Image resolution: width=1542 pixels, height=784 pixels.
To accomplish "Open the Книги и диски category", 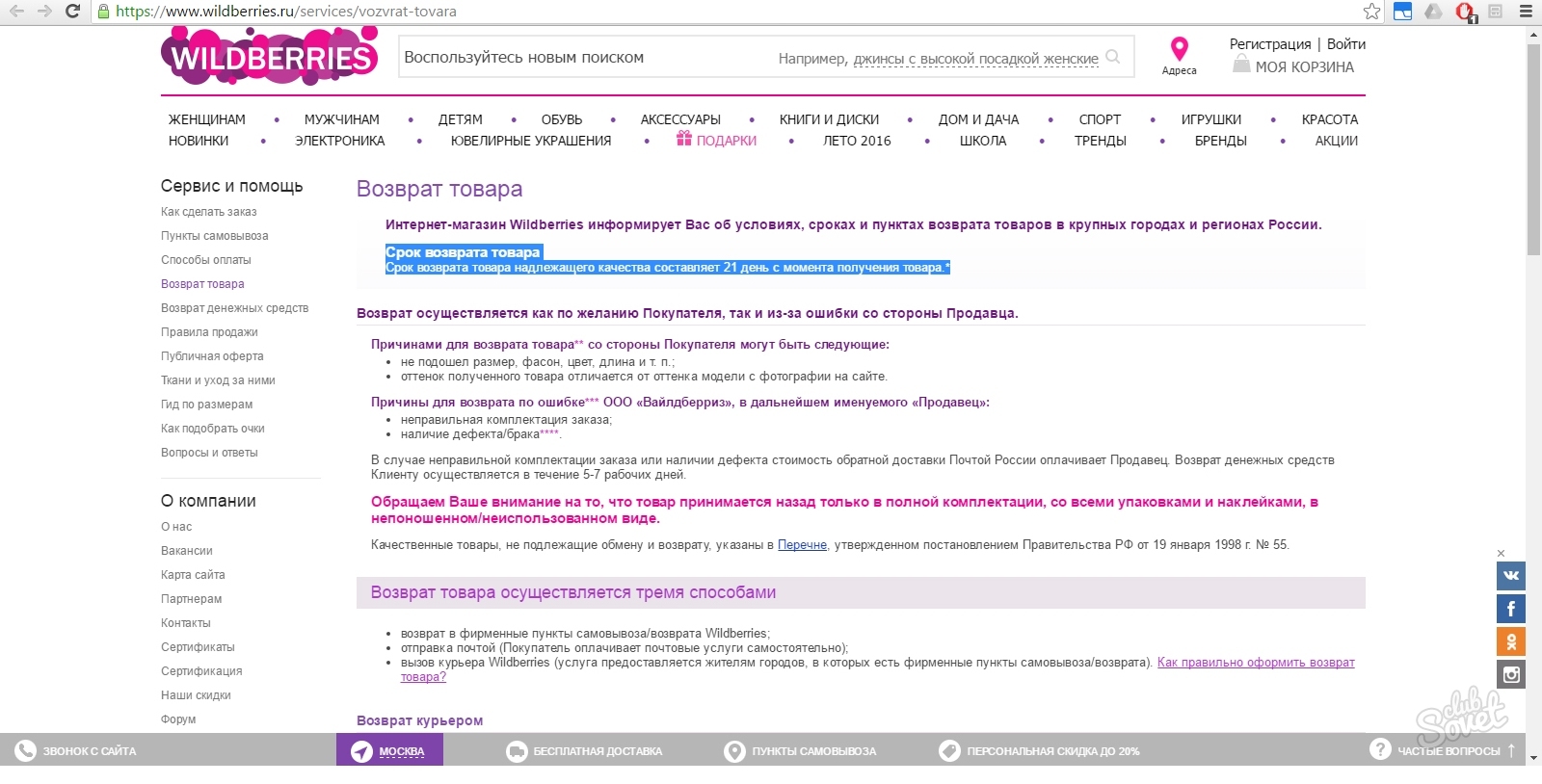I will (830, 119).
